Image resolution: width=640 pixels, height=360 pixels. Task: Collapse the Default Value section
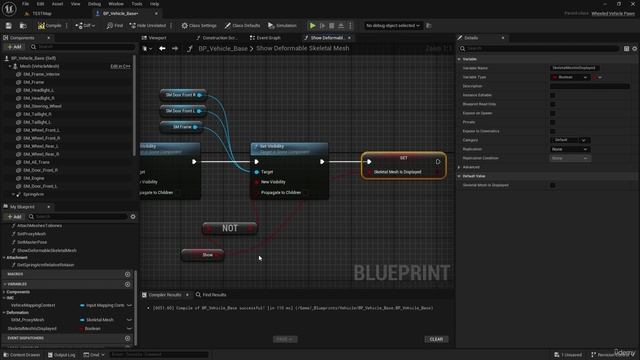pyautogui.click(x=460, y=176)
